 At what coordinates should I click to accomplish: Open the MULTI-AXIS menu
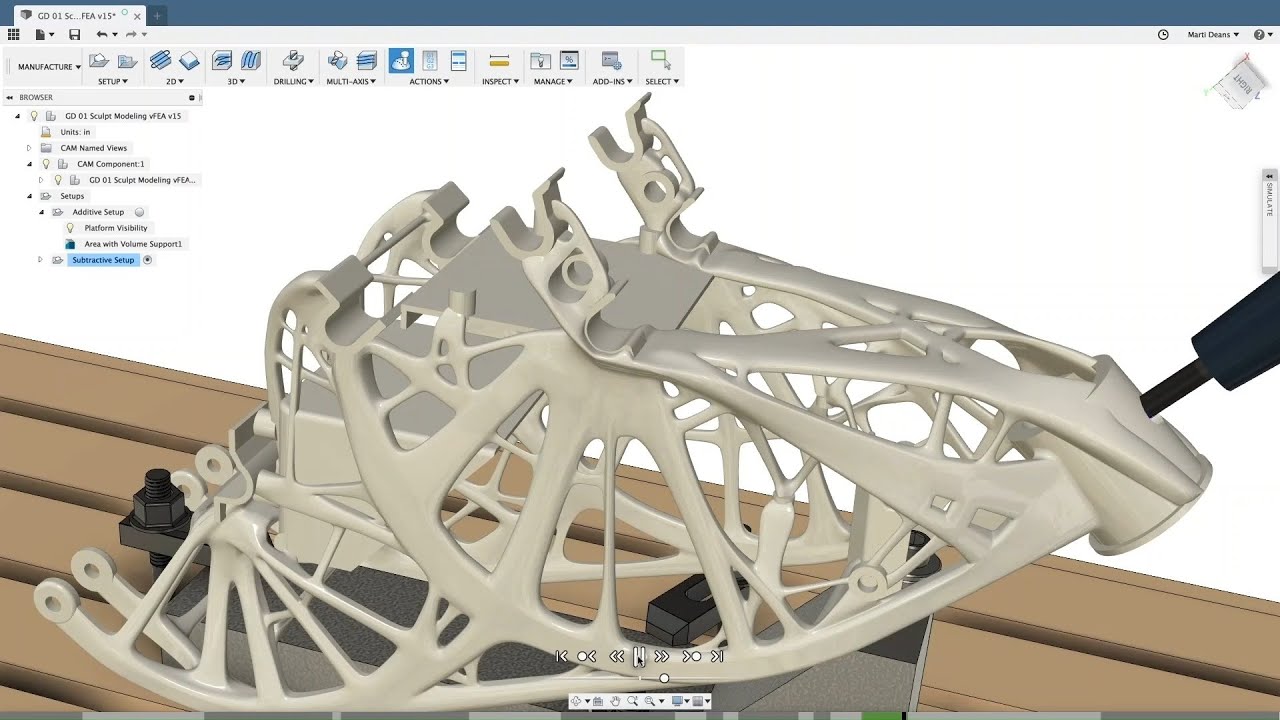click(351, 82)
